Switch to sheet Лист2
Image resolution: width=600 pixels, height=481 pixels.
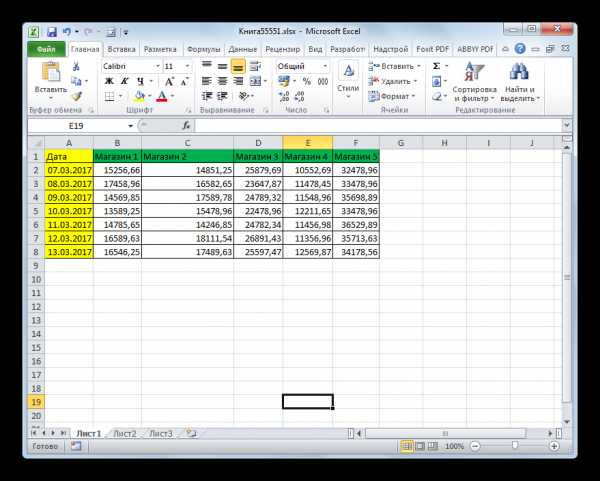coord(125,434)
